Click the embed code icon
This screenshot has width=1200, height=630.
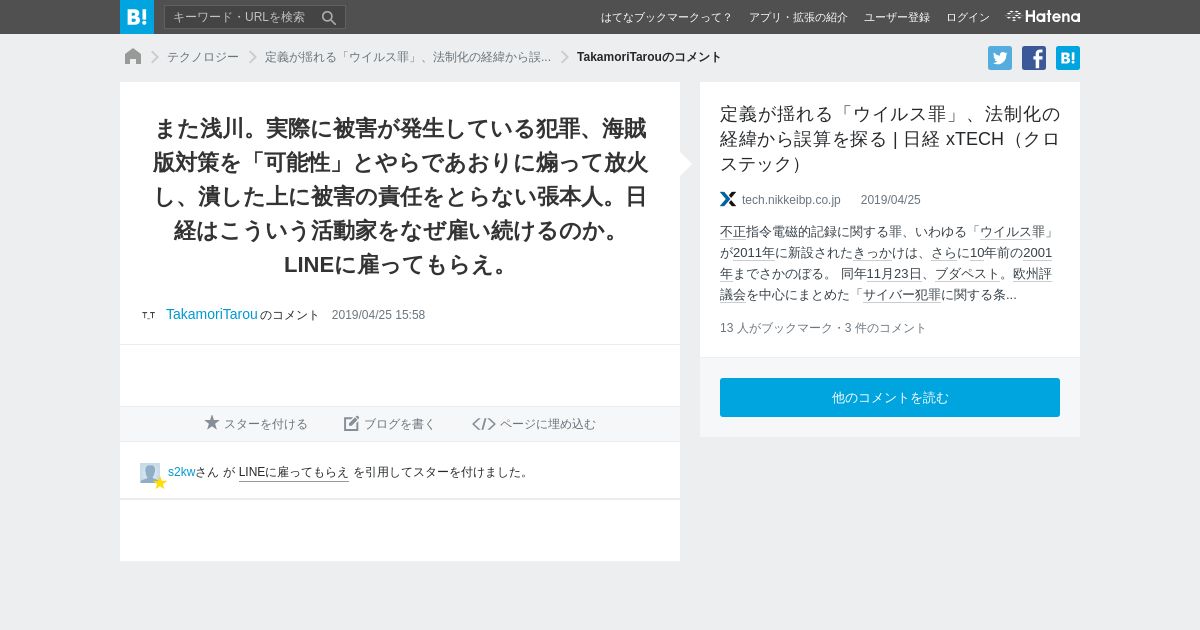coord(484,424)
